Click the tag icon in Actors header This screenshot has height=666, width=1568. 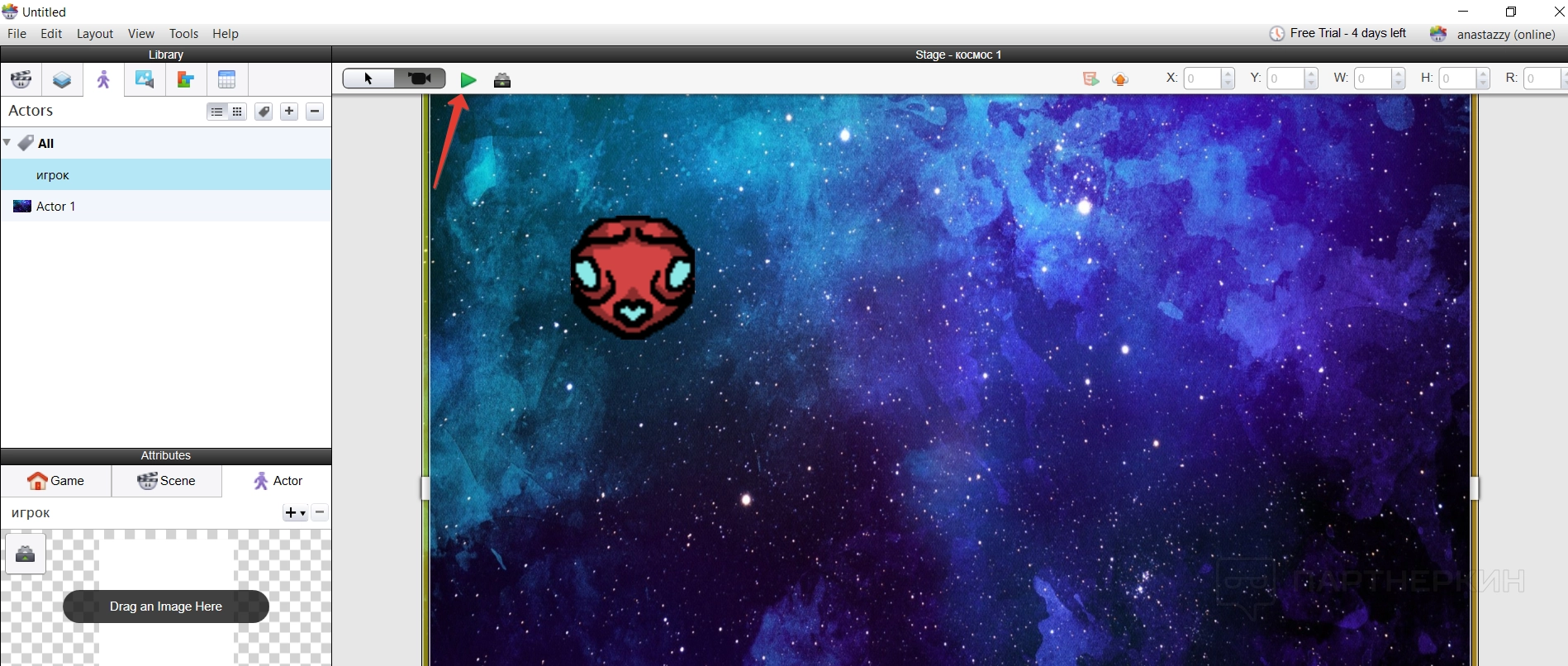point(264,112)
